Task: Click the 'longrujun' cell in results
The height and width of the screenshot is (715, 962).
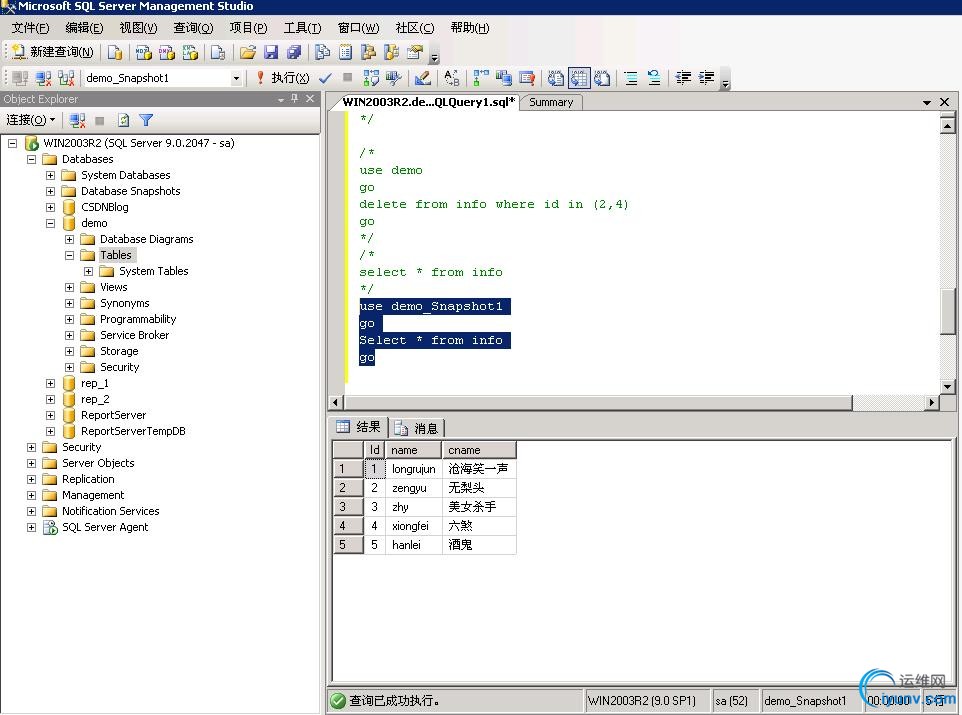Action: pyautogui.click(x=414, y=469)
